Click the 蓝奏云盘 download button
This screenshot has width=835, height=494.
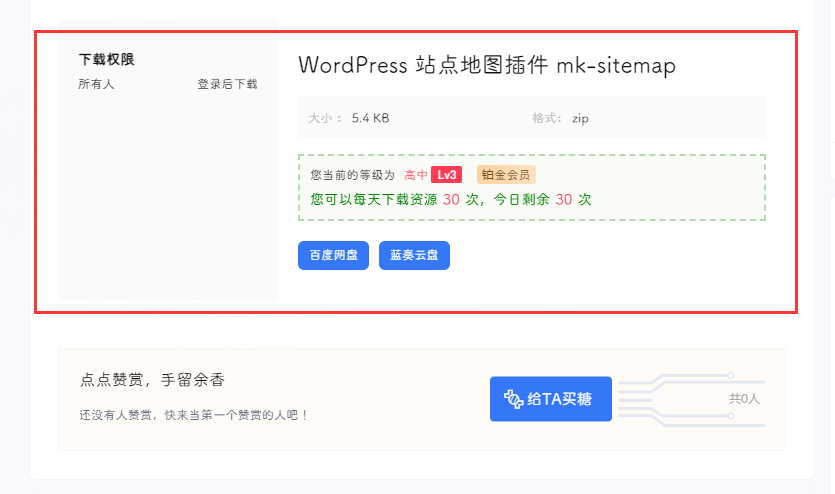(x=414, y=256)
